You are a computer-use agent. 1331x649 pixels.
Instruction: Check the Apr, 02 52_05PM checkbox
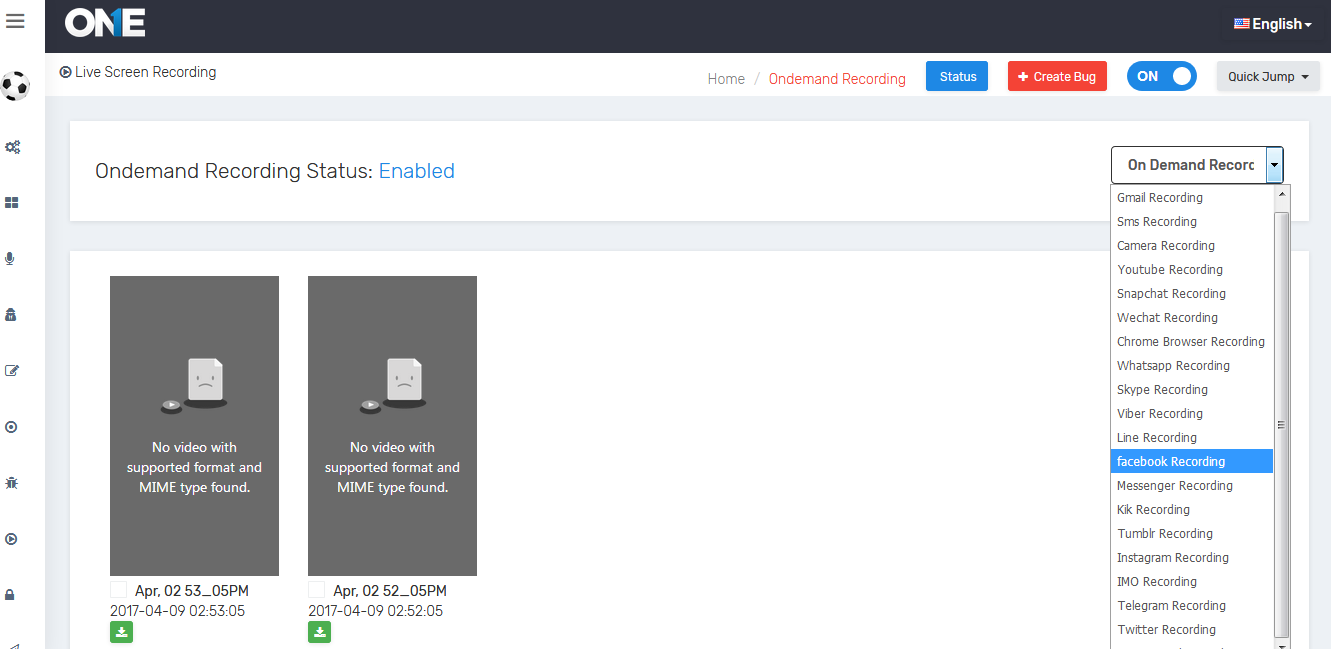pyautogui.click(x=317, y=590)
